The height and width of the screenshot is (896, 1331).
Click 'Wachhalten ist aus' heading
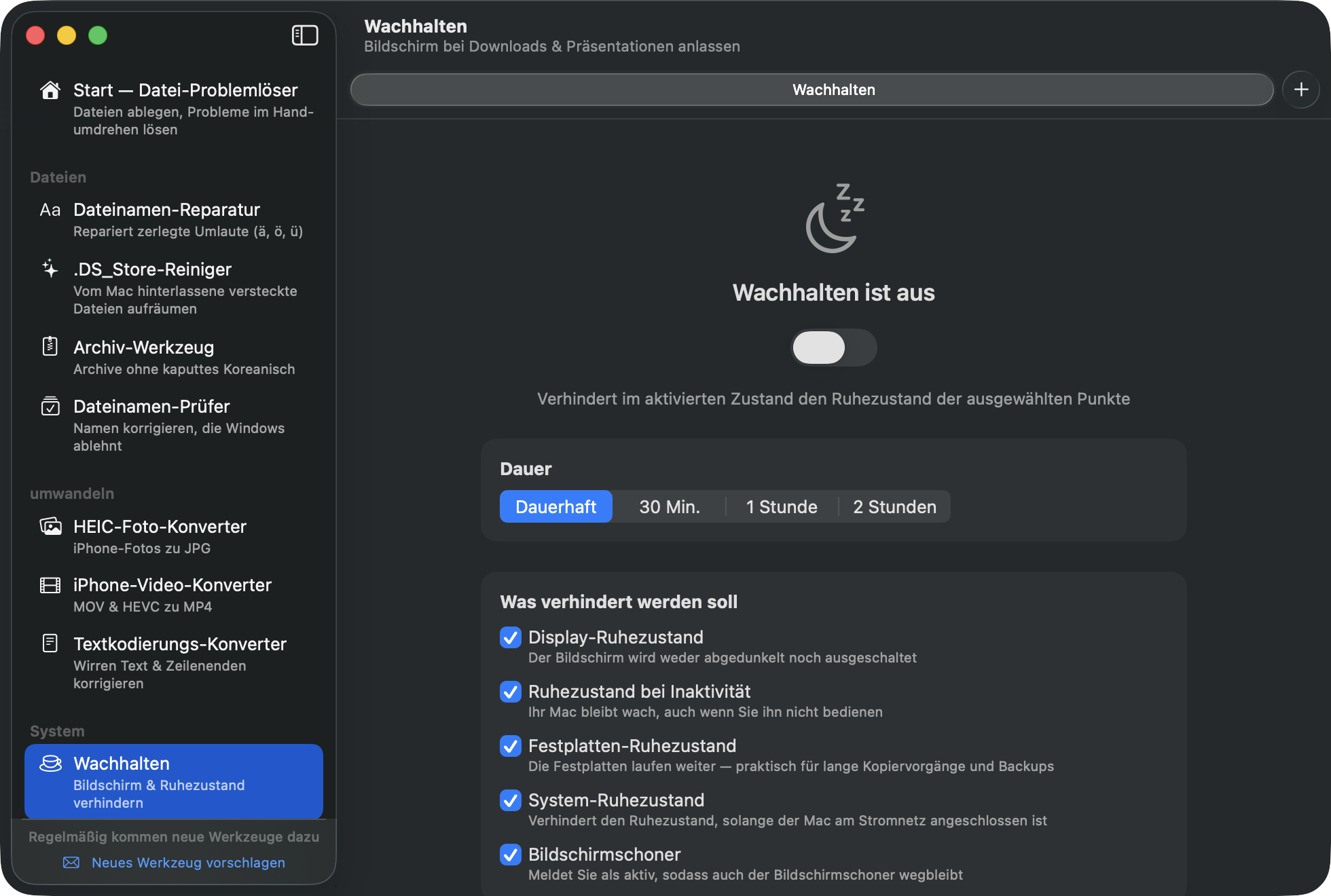tap(834, 293)
